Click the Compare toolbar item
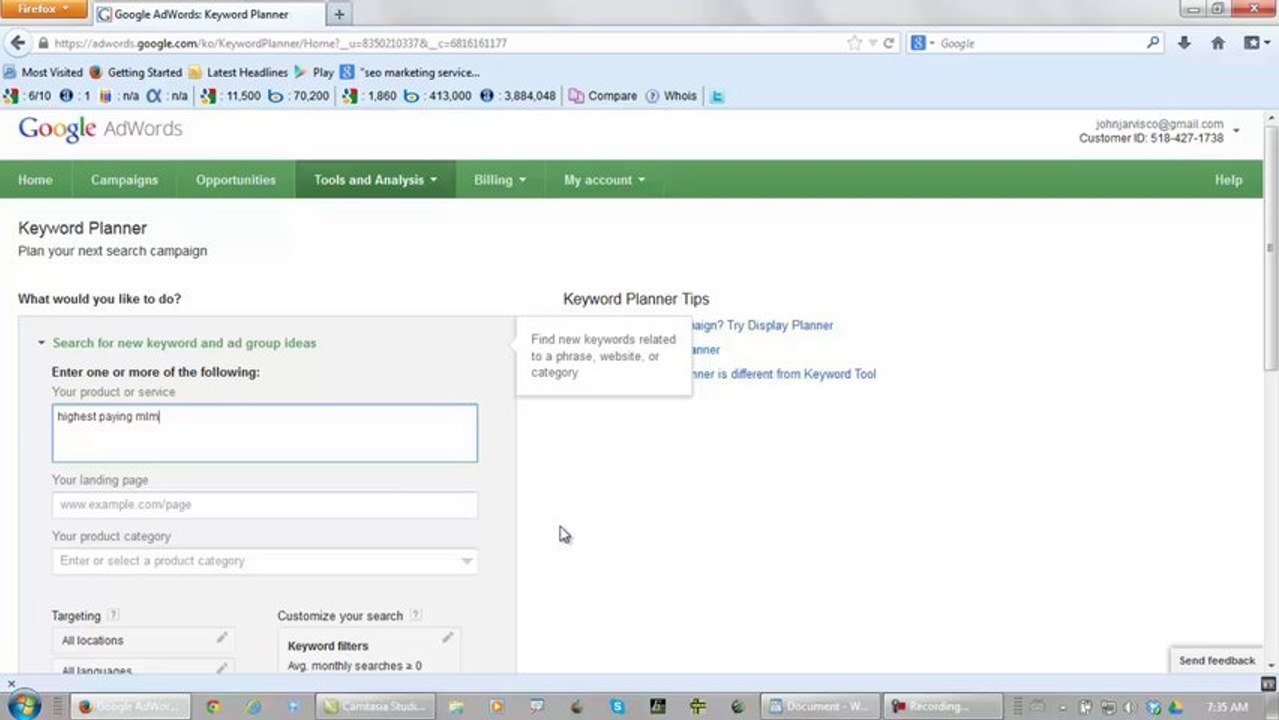The image size is (1279, 720). pos(603,96)
